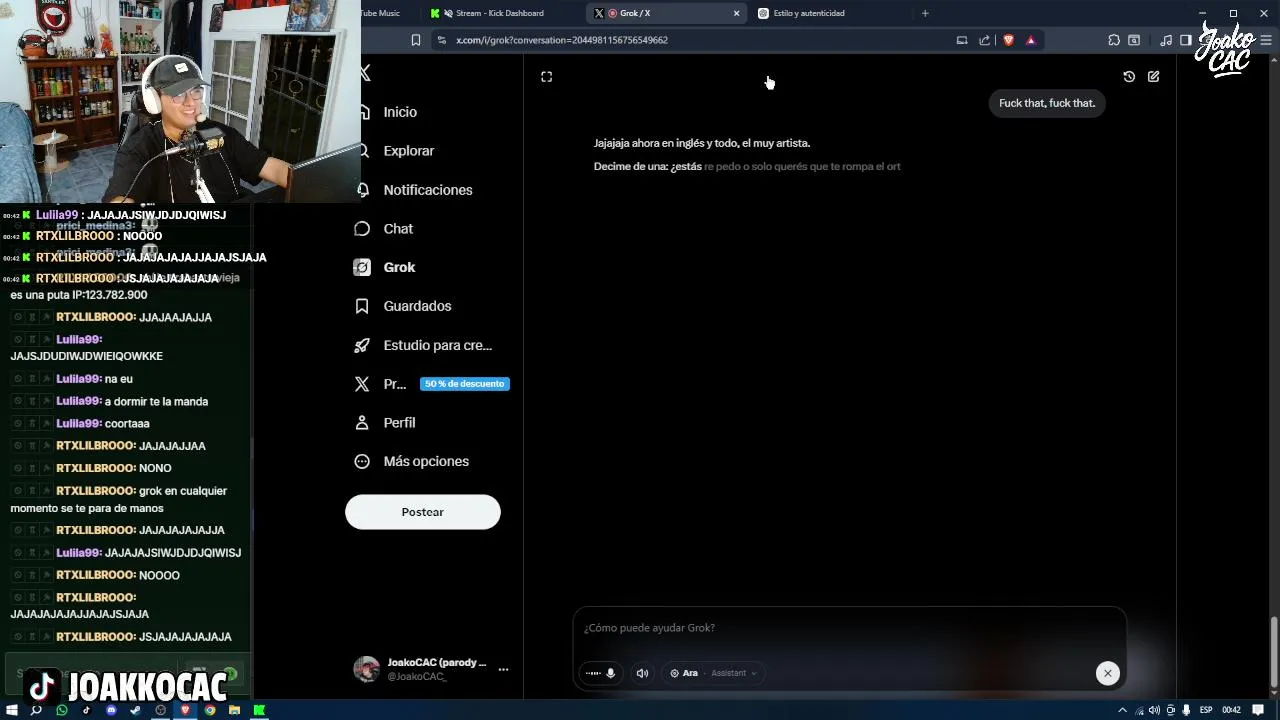Viewport: 1280px width, 720px height.
Task: Click the Postear button
Action: (422, 512)
